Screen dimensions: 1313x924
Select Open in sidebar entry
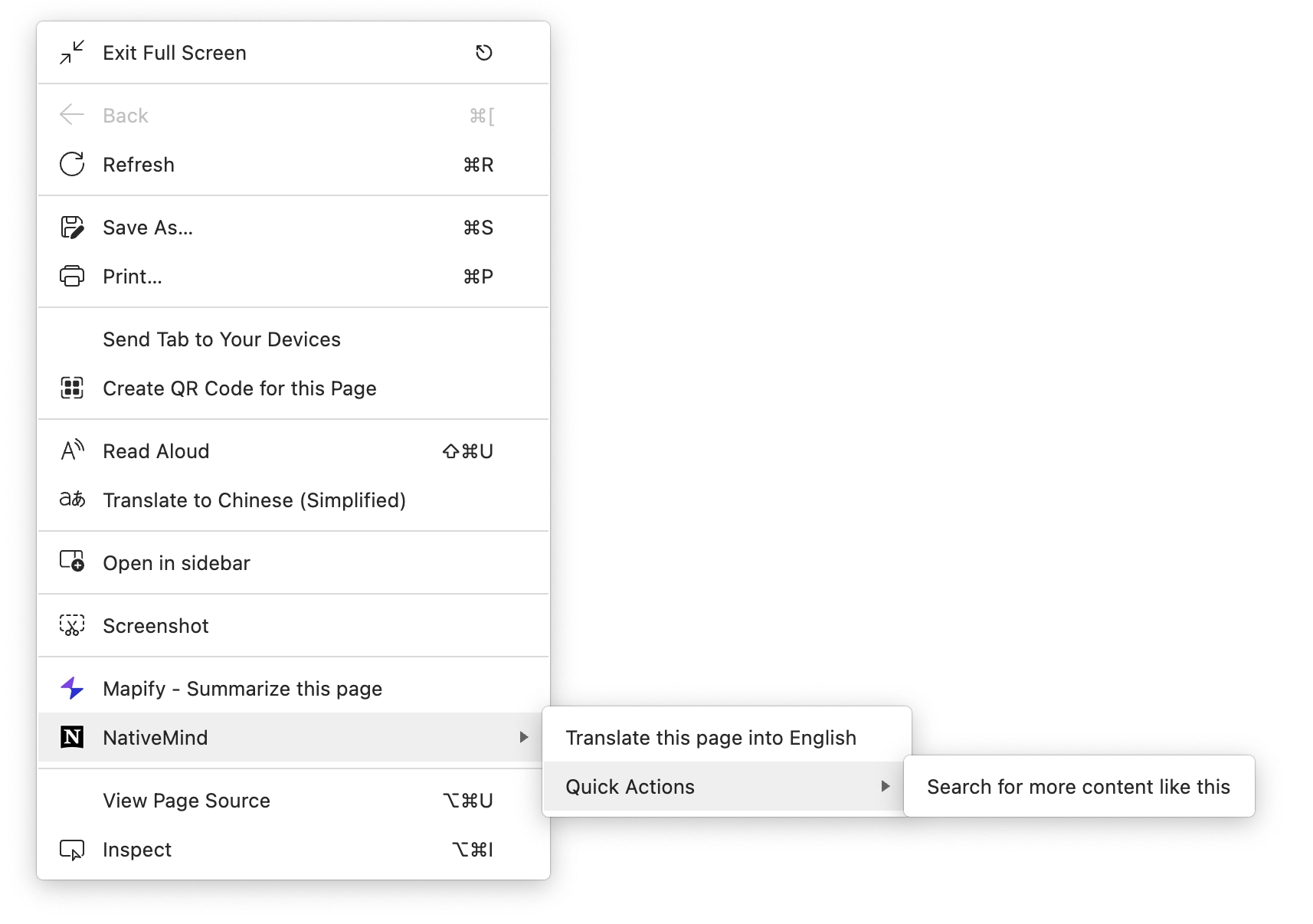(293, 563)
